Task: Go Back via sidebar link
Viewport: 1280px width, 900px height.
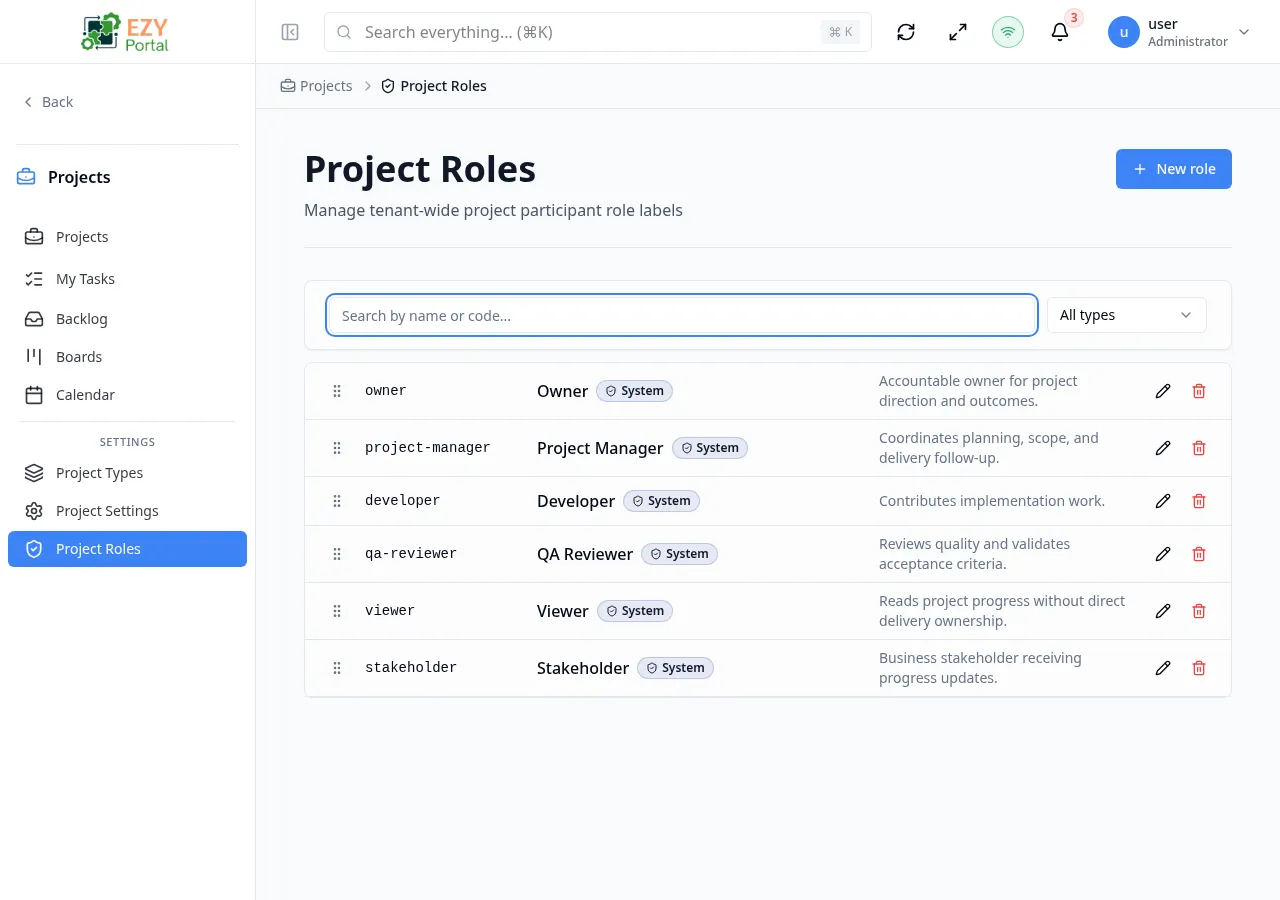Action: pyautogui.click(x=48, y=102)
